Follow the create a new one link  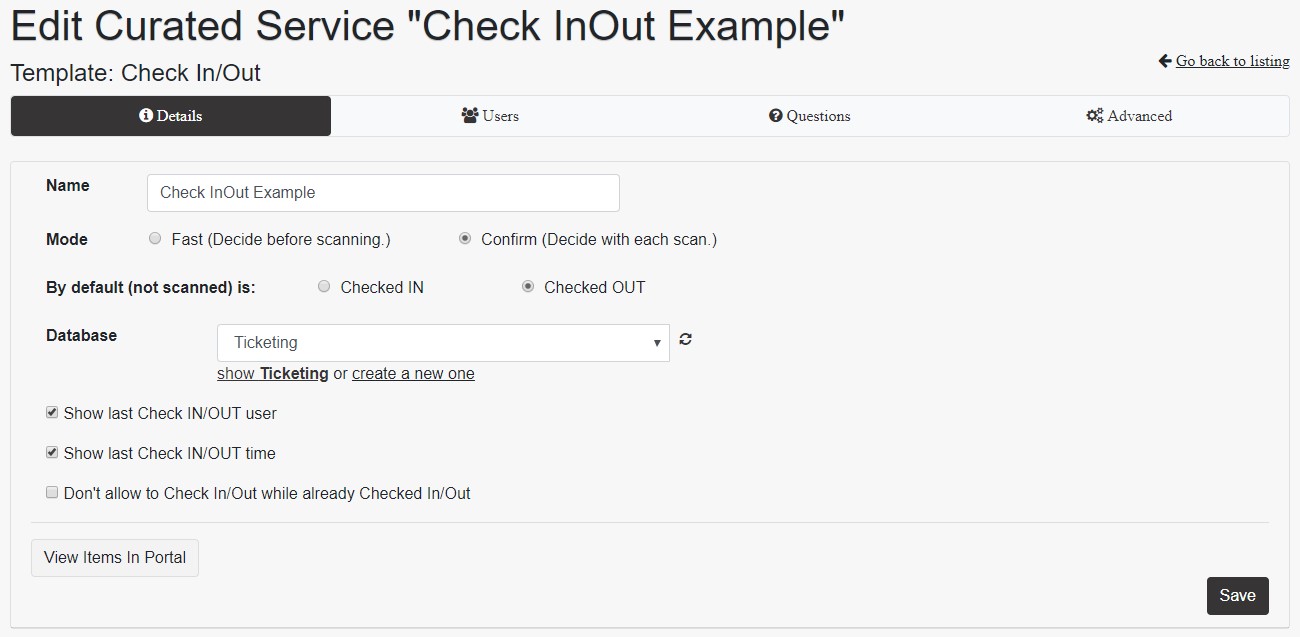click(x=413, y=373)
